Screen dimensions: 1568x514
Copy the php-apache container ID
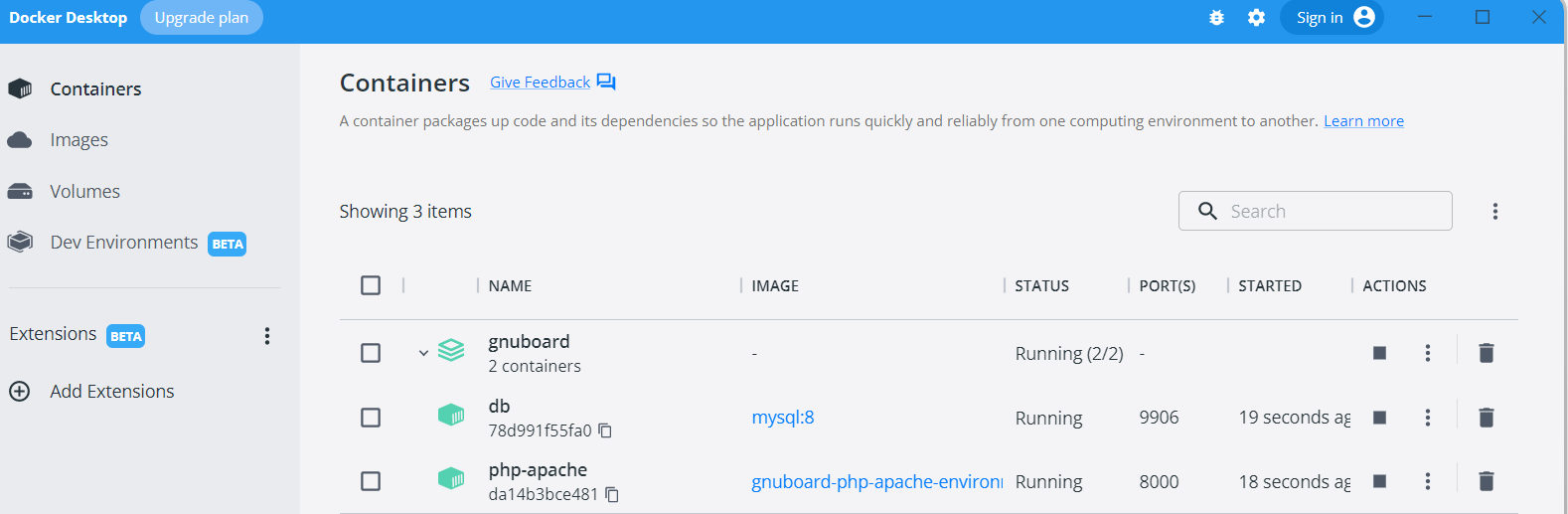pyautogui.click(x=612, y=494)
